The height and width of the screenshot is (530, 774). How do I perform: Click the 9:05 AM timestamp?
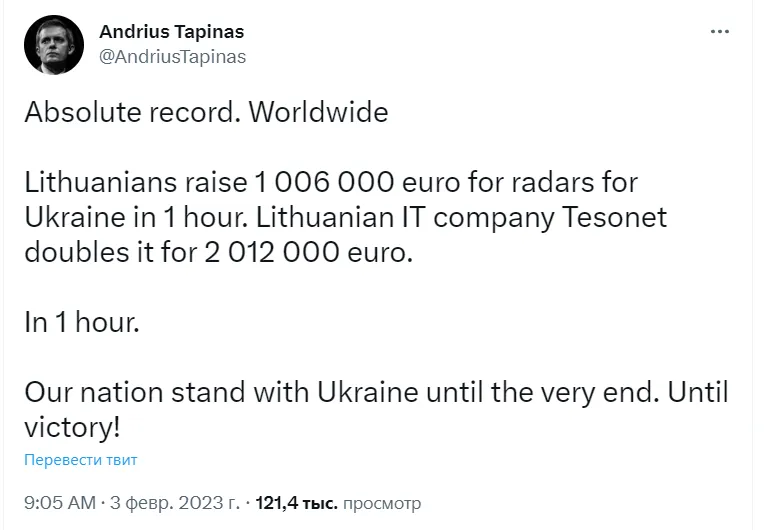[x=60, y=502]
